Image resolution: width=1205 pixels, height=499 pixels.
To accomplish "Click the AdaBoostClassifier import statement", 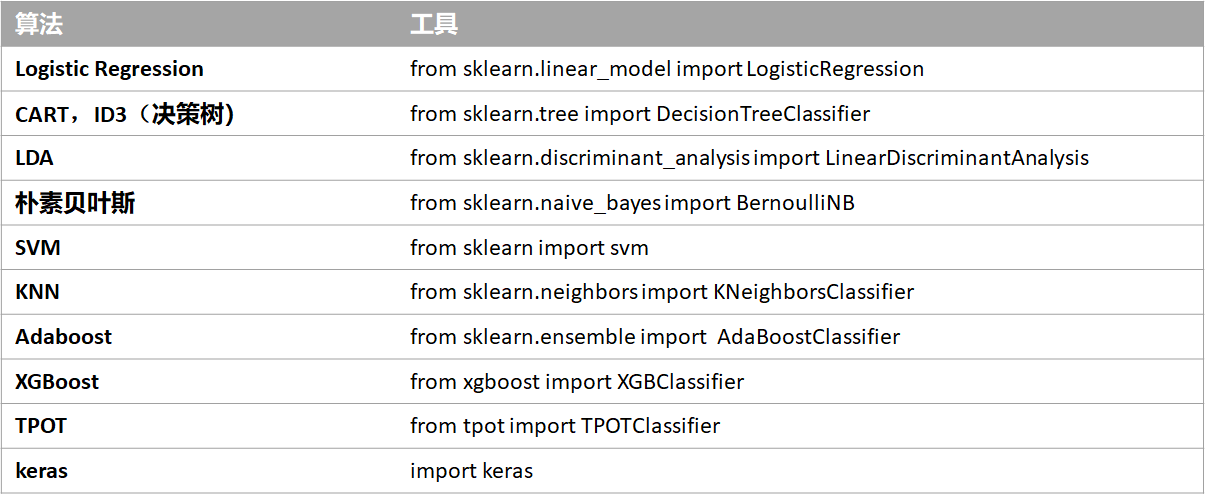I will click(x=654, y=337).
